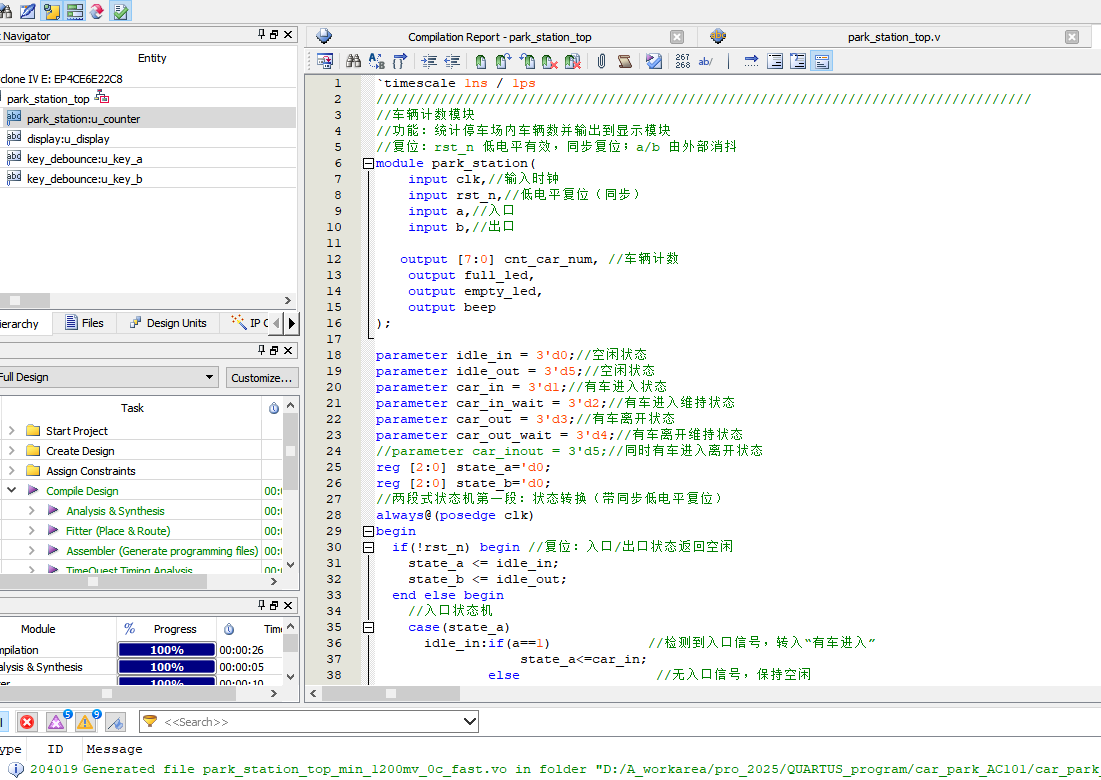Screen dimensions: 1101x780
Task: Expand Assembler task row
Action: [32, 550]
